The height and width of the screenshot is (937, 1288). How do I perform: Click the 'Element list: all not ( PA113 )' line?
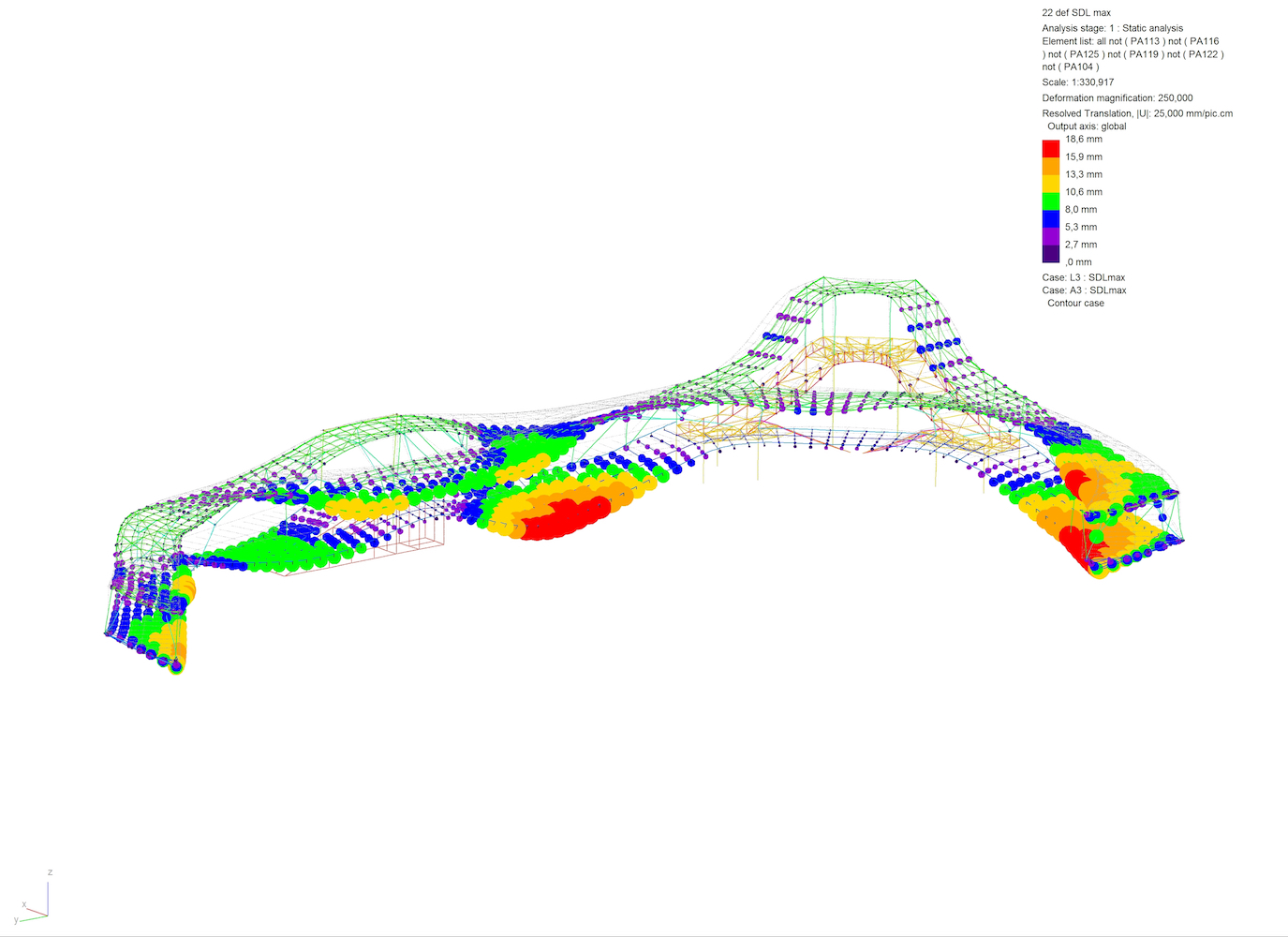(x=1131, y=41)
